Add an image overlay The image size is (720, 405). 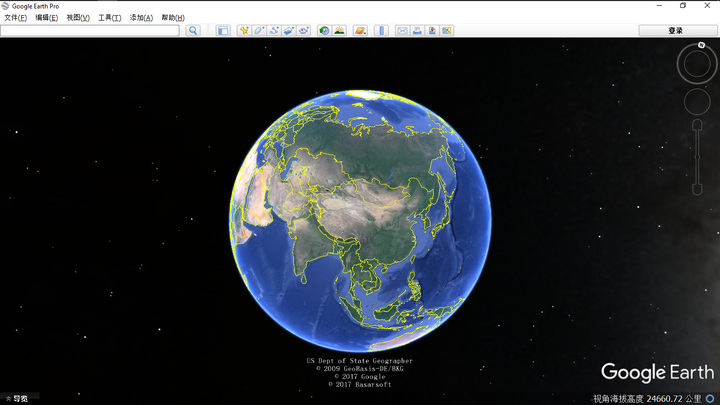[x=288, y=30]
